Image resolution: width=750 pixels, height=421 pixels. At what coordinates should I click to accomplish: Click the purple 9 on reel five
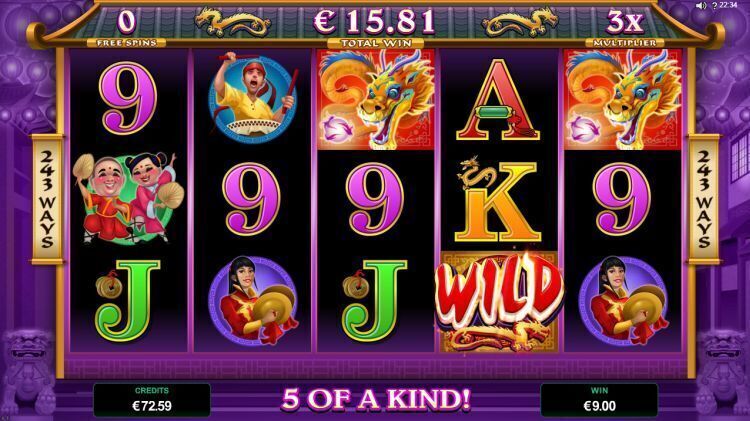(x=622, y=199)
